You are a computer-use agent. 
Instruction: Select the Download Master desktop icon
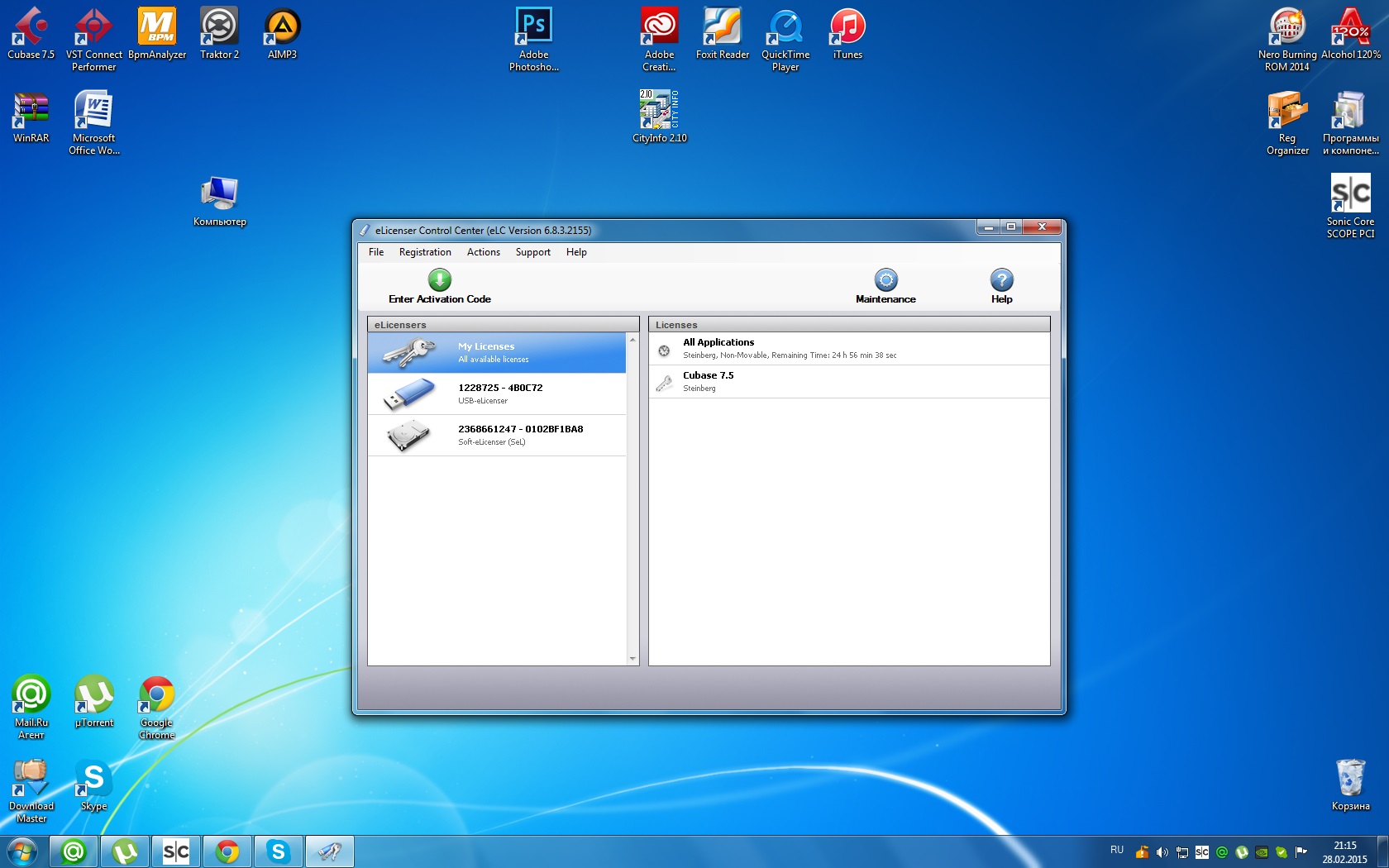pos(31,791)
